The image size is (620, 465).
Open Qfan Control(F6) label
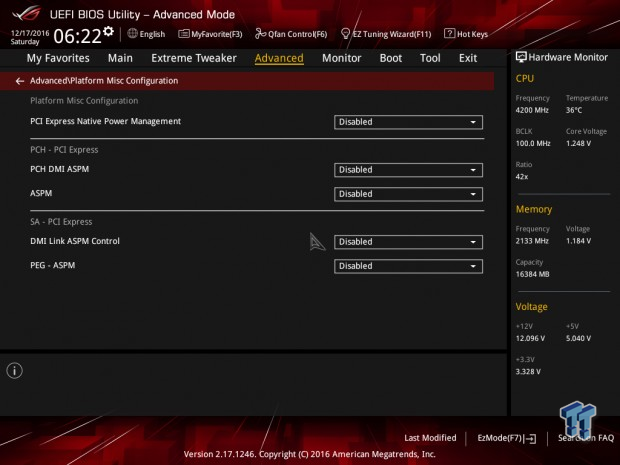click(297, 34)
